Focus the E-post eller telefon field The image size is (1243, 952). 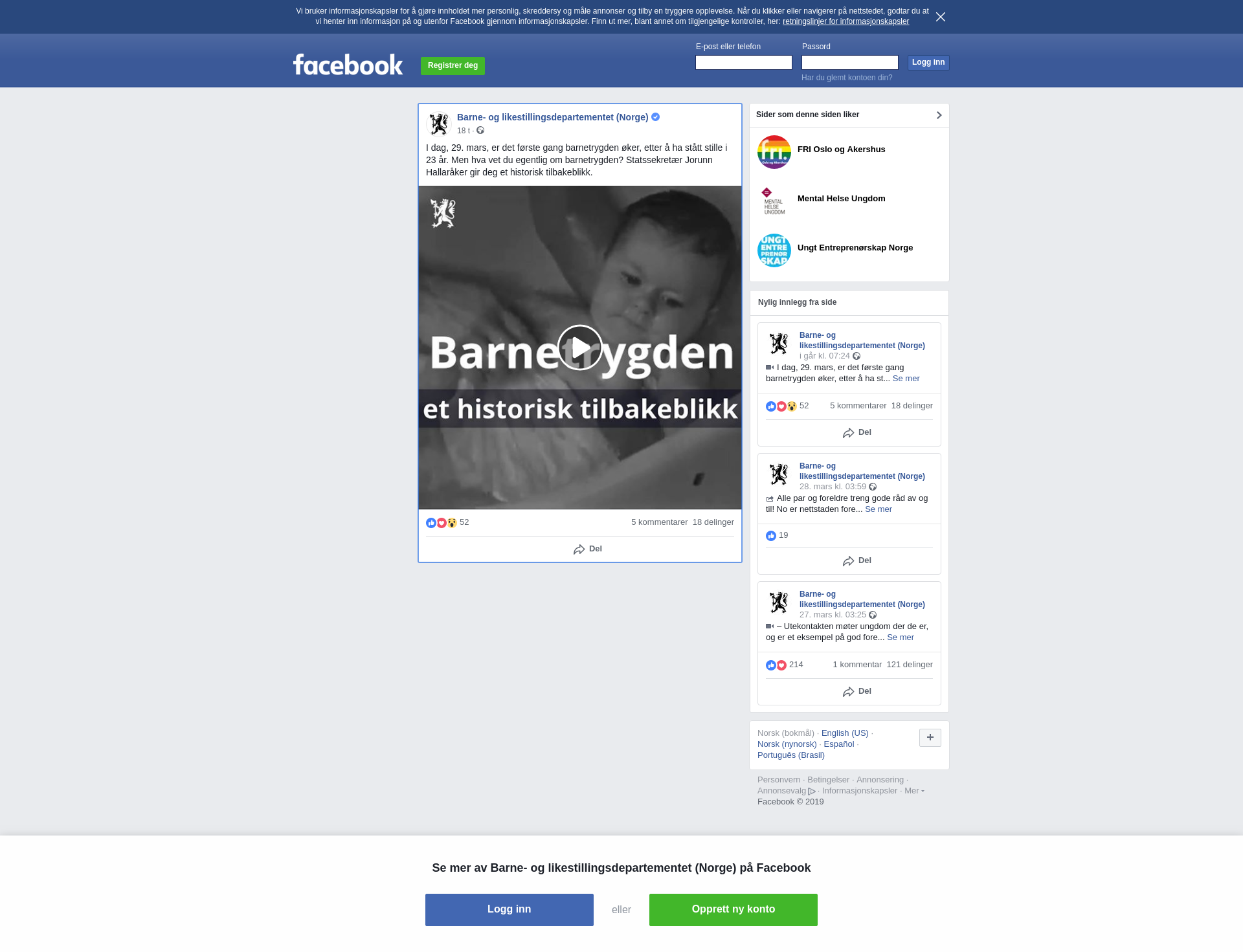743,62
